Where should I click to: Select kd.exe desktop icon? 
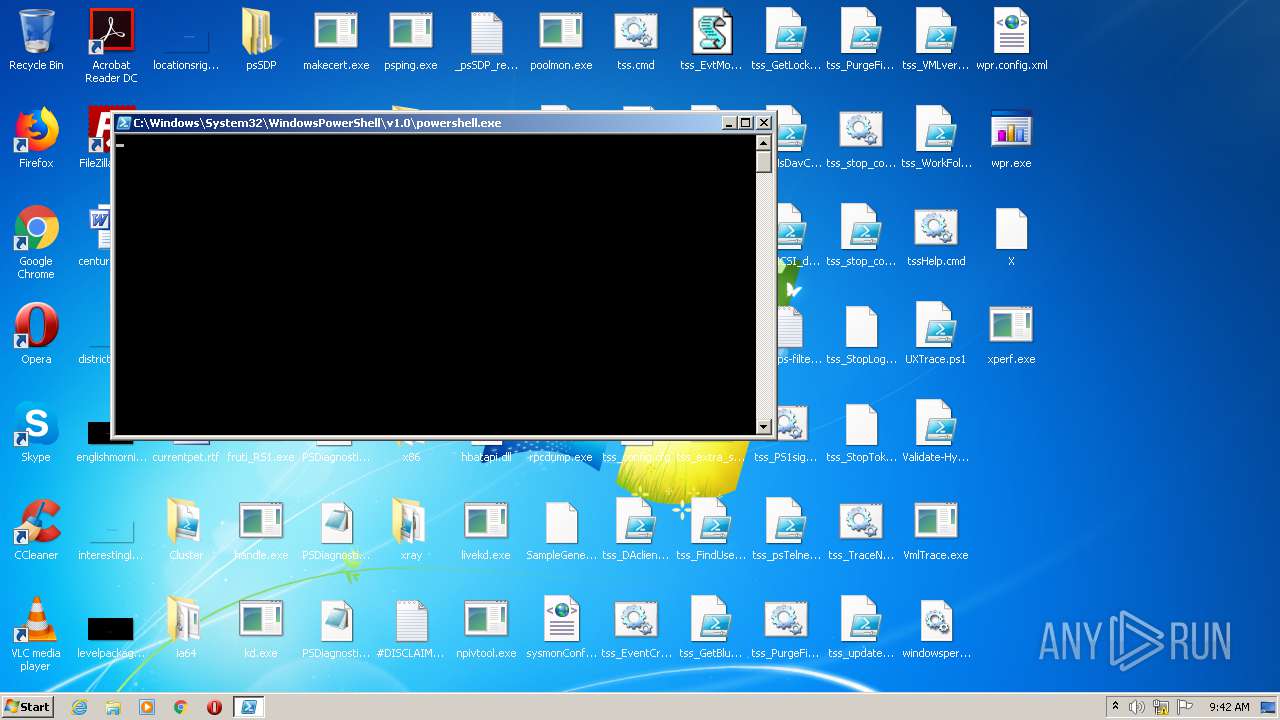(x=261, y=629)
